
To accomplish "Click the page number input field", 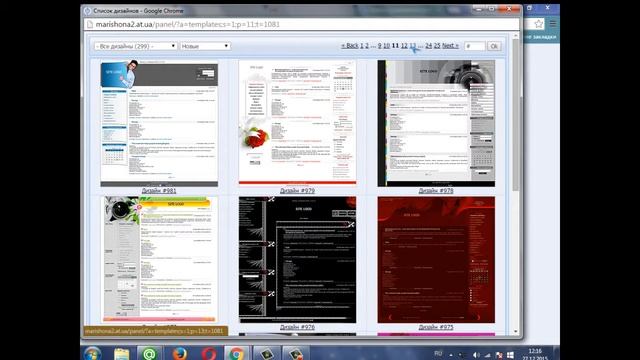I will pyautogui.click(x=475, y=46).
